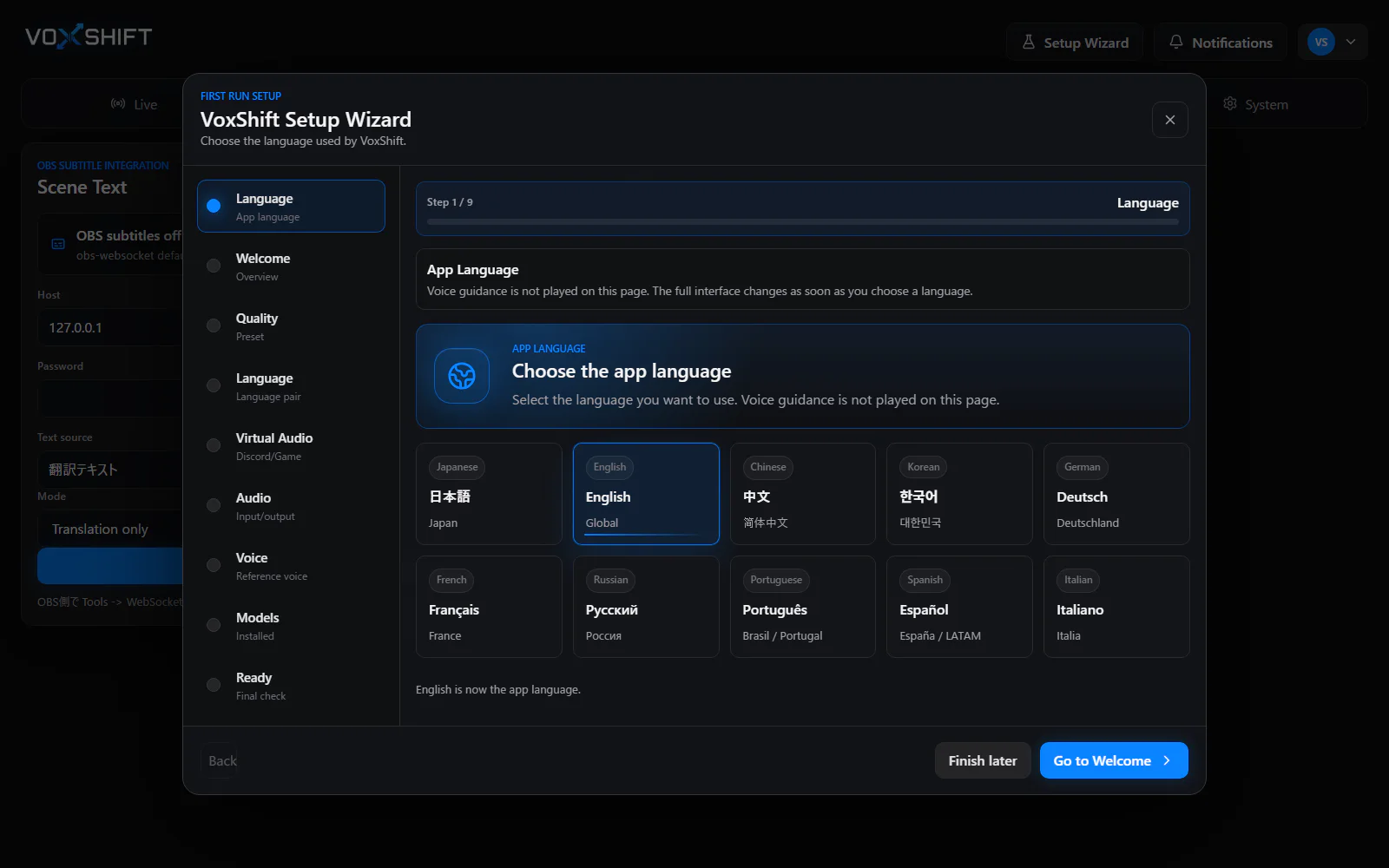Select the Language pair step radio dot

tap(214, 385)
